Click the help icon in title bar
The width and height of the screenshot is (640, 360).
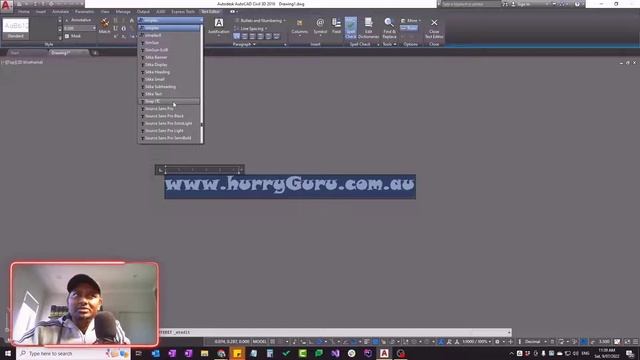click(577, 4)
